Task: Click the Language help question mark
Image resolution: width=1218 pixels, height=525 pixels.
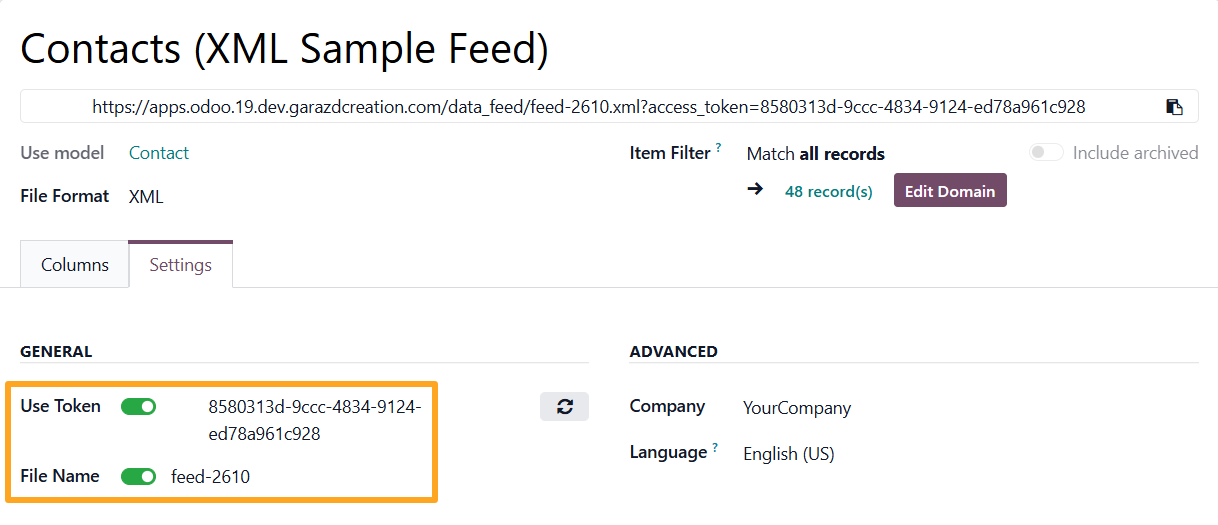Action: click(715, 449)
